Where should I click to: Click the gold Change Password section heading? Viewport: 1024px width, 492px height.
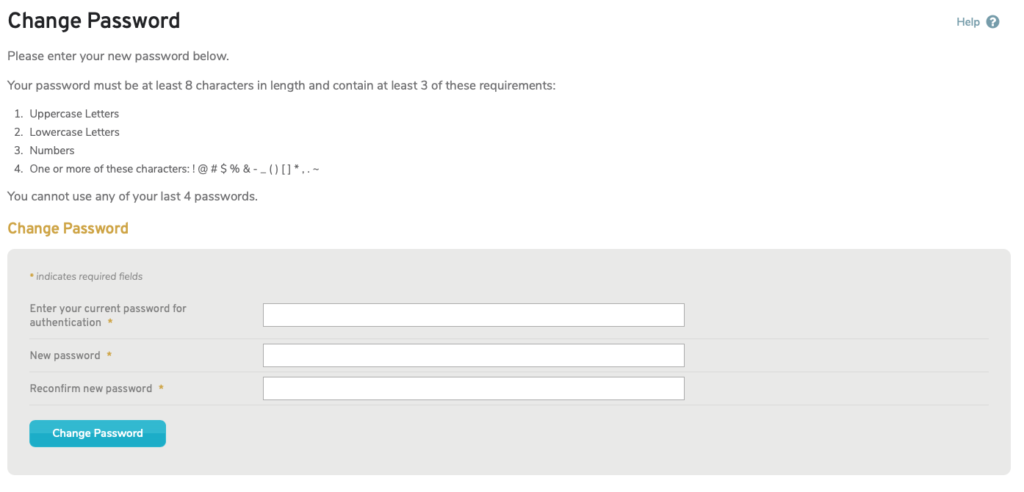tap(68, 229)
